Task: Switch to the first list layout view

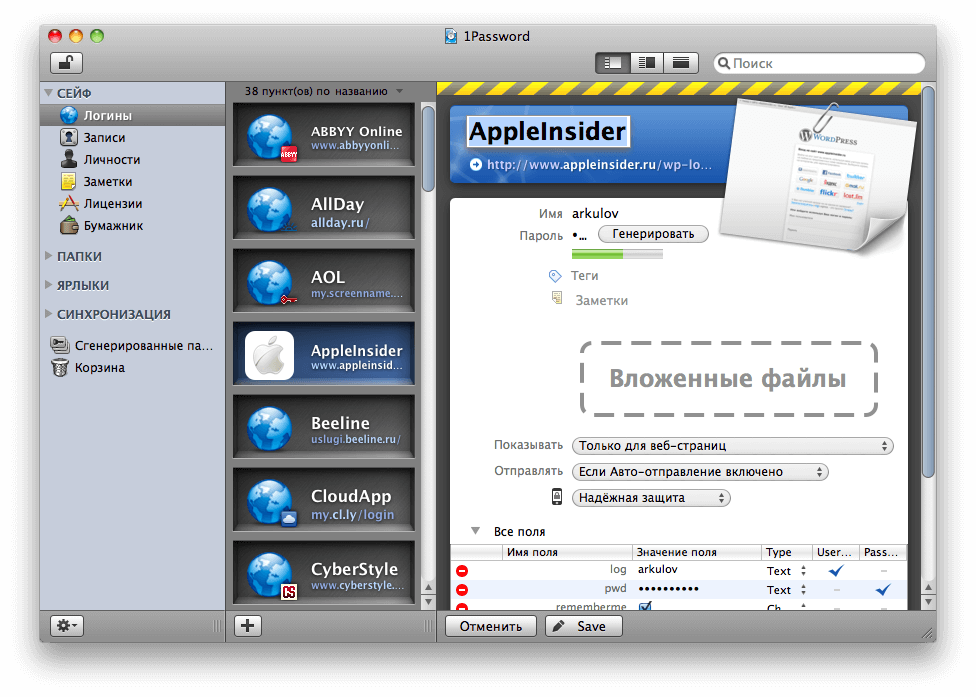Action: click(612, 63)
